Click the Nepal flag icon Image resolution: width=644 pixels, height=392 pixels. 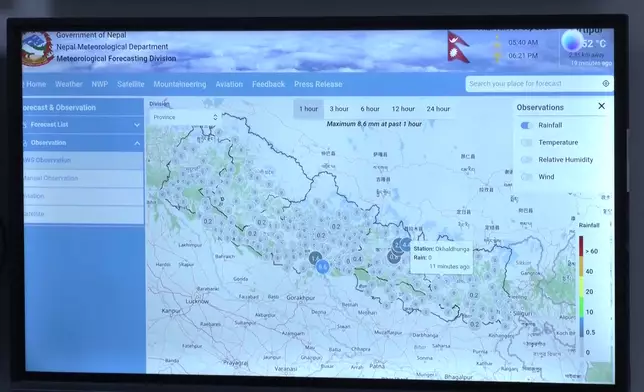click(458, 47)
